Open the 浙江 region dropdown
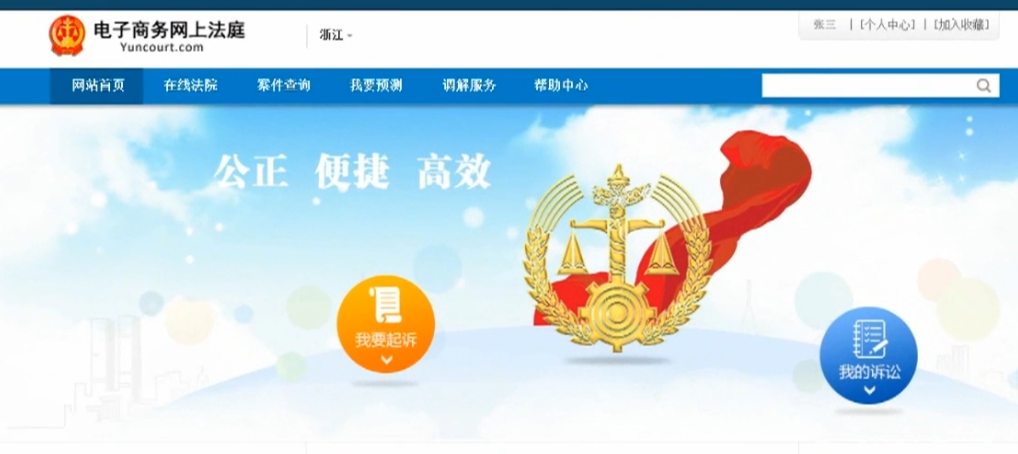 pos(336,35)
